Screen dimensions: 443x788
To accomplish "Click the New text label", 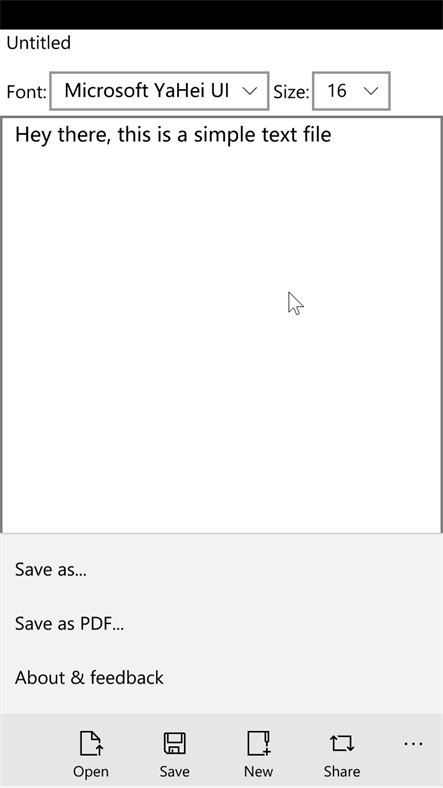I will point(259,771).
